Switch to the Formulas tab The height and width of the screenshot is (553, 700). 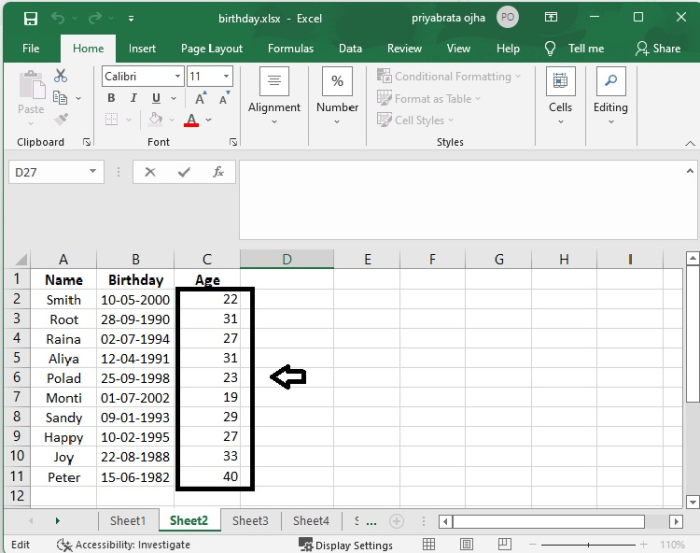click(x=291, y=48)
